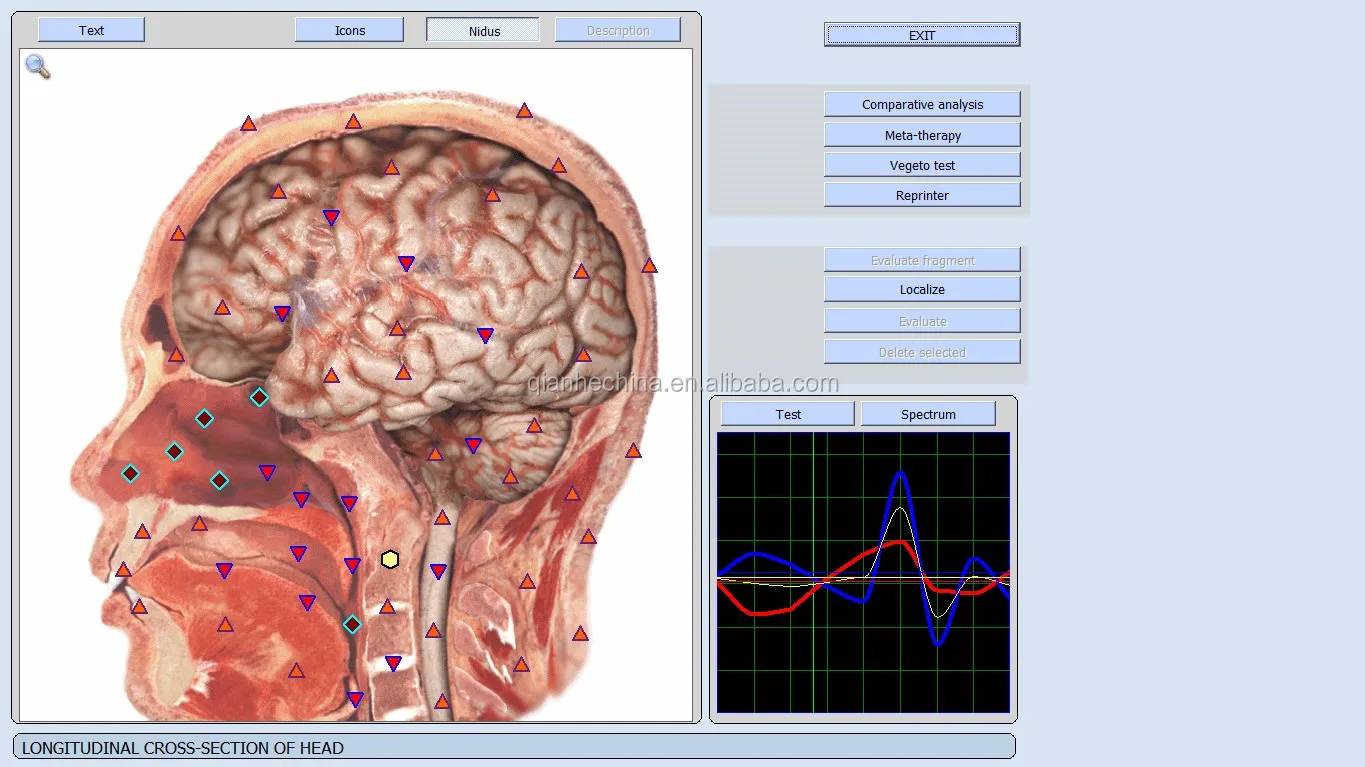Select the cyan diamond marker on the throat
This screenshot has width=1365, height=767.
point(352,625)
